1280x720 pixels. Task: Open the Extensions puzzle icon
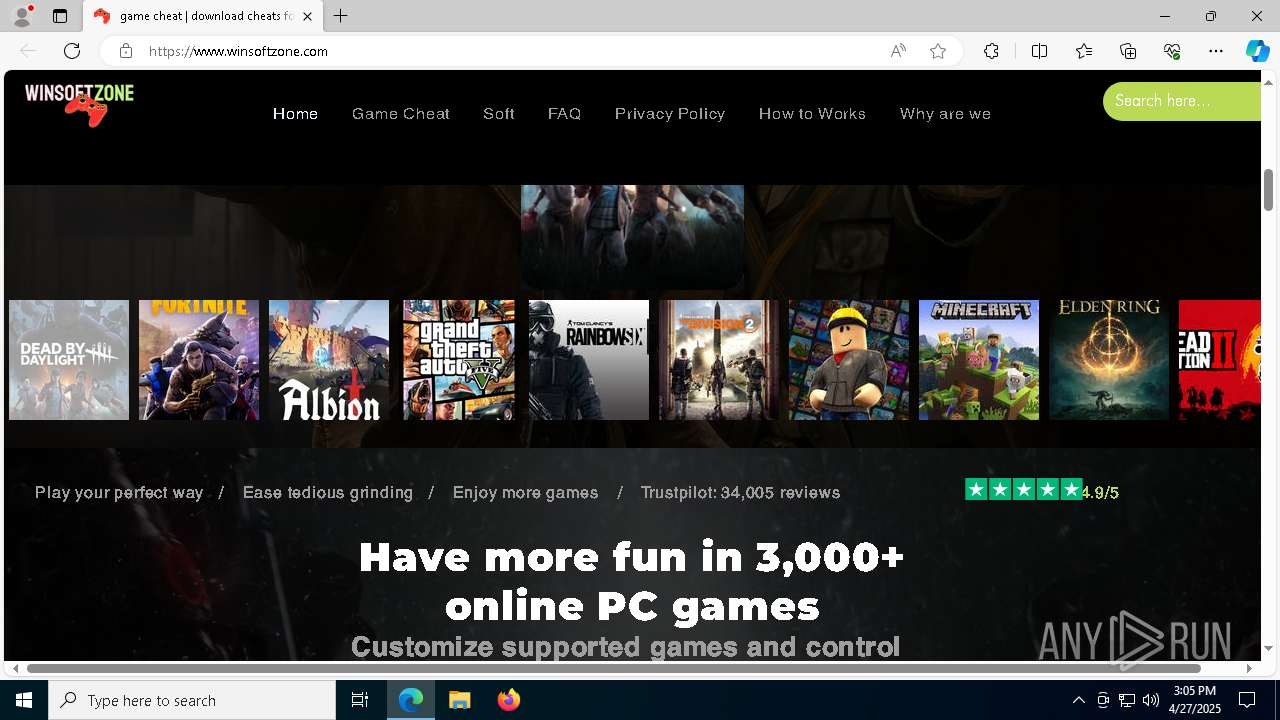point(991,51)
